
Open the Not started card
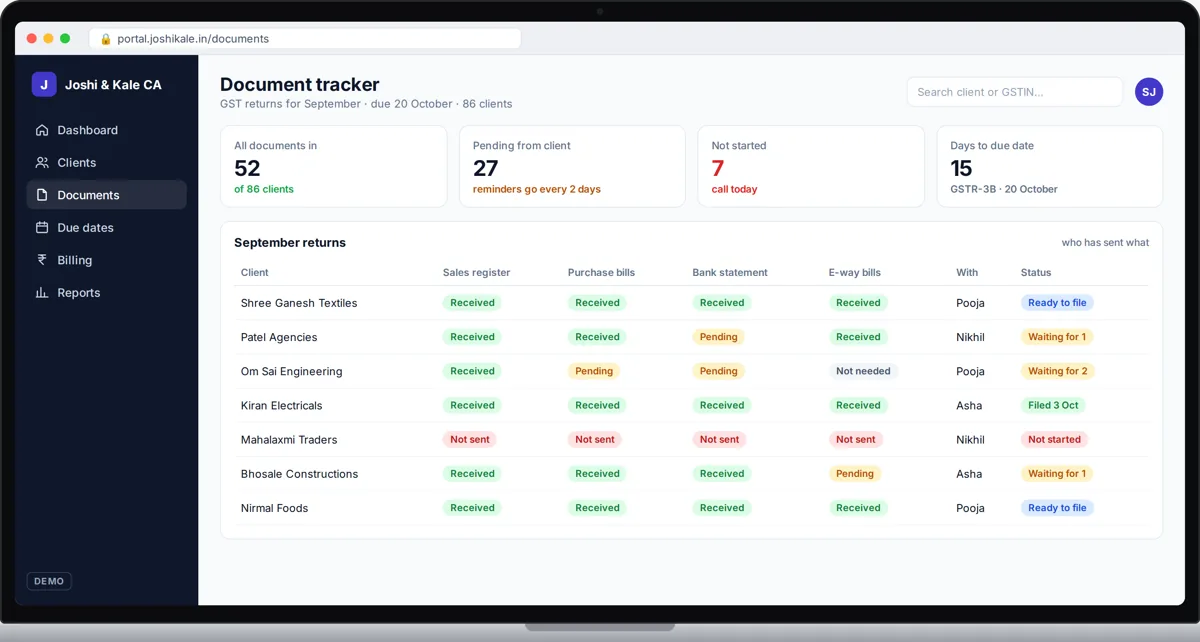click(811, 167)
